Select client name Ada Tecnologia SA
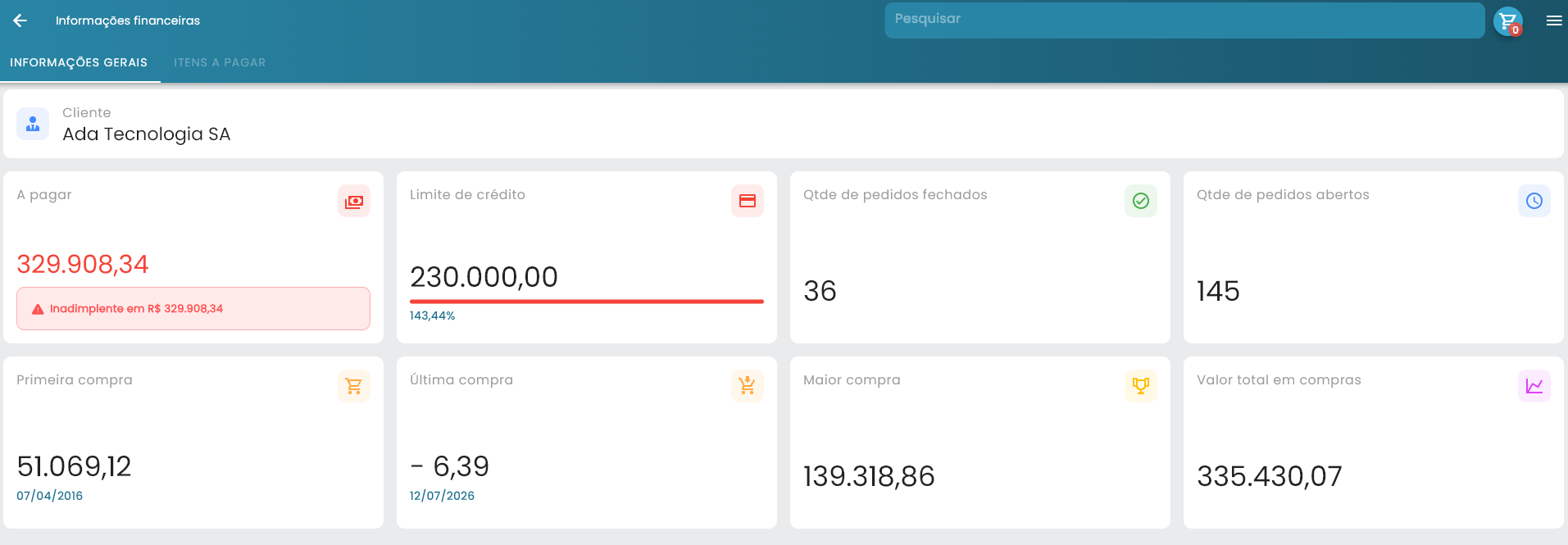 click(x=147, y=134)
